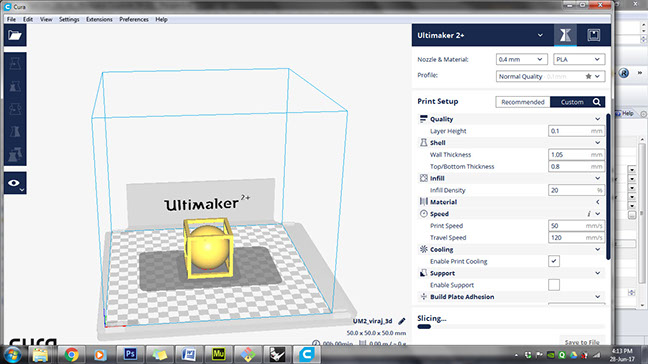The image size is (648, 364).
Task: Click the Layer Height input field
Action: click(576, 131)
